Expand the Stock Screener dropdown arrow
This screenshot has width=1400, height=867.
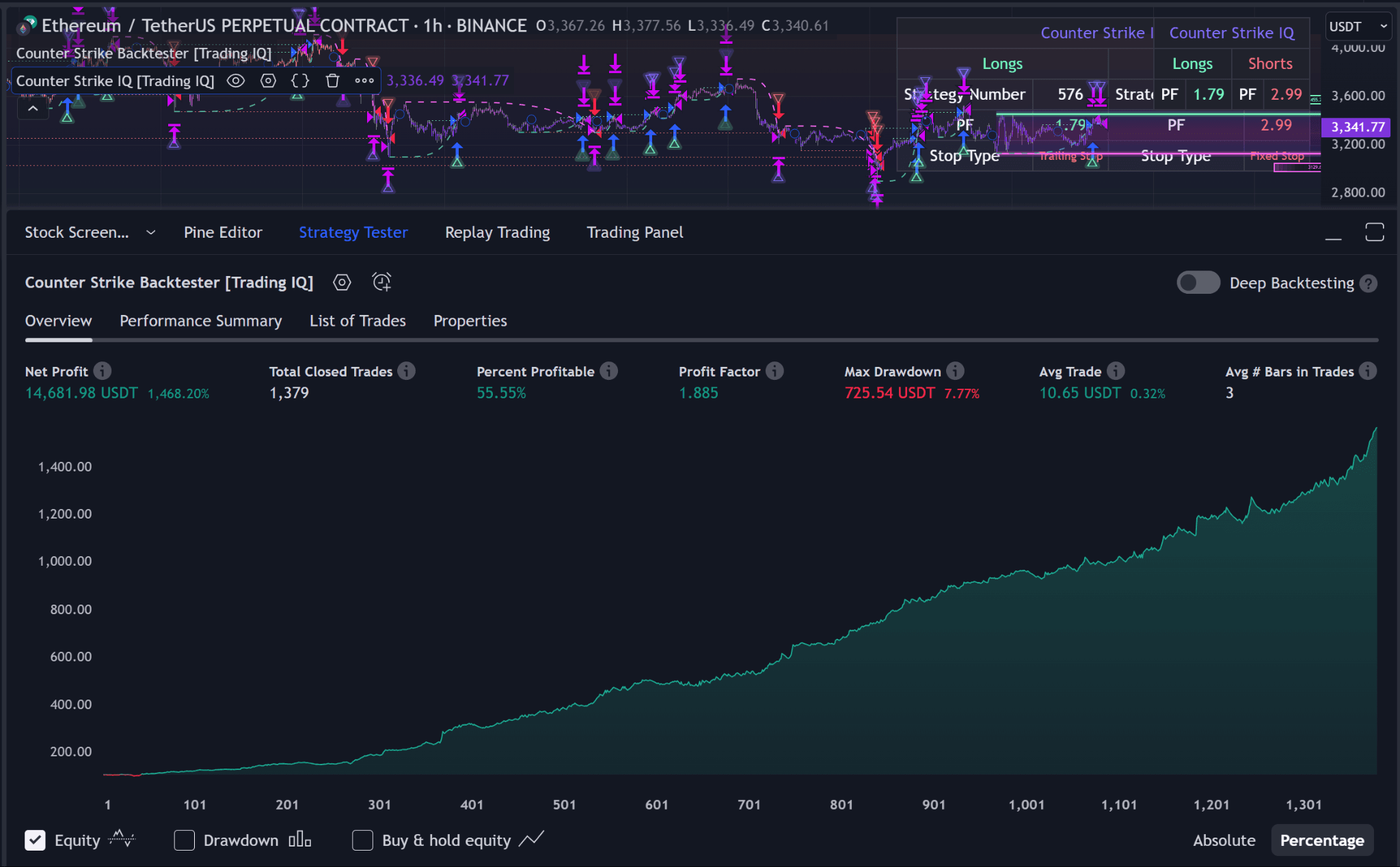coord(151,233)
